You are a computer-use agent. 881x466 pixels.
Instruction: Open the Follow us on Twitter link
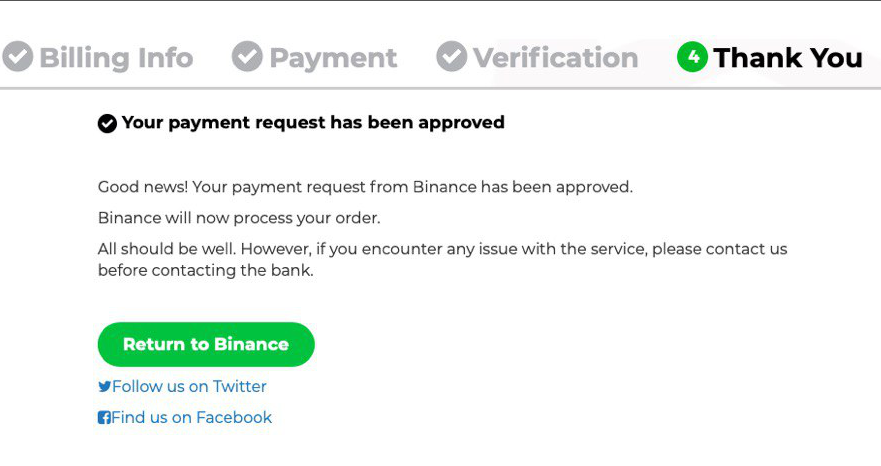(x=189, y=387)
